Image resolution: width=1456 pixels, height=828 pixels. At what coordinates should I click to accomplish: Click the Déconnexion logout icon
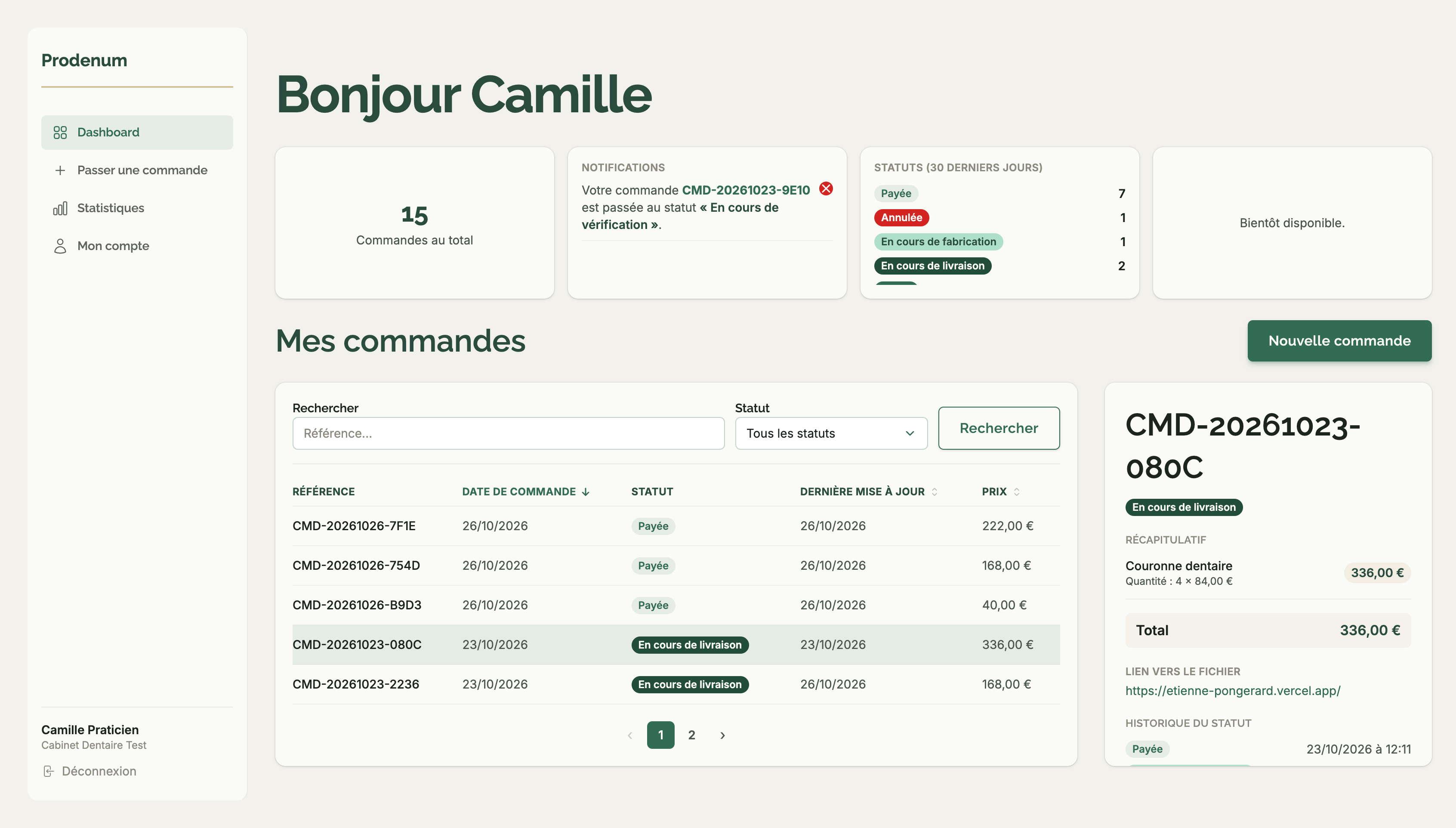tap(49, 771)
